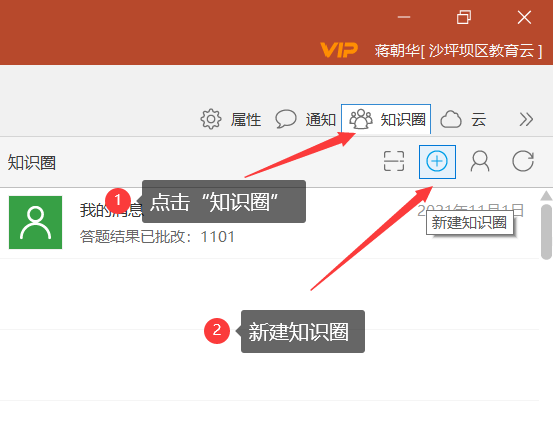The height and width of the screenshot is (444, 553).
Task: Click the 属性 tab label
Action: point(246,120)
